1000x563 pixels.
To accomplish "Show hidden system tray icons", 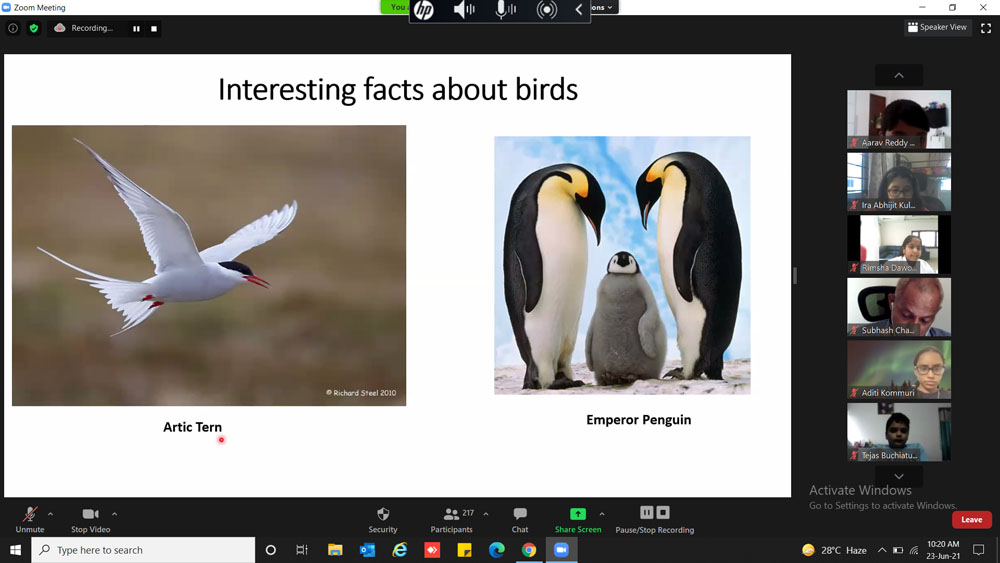I will [x=882, y=550].
